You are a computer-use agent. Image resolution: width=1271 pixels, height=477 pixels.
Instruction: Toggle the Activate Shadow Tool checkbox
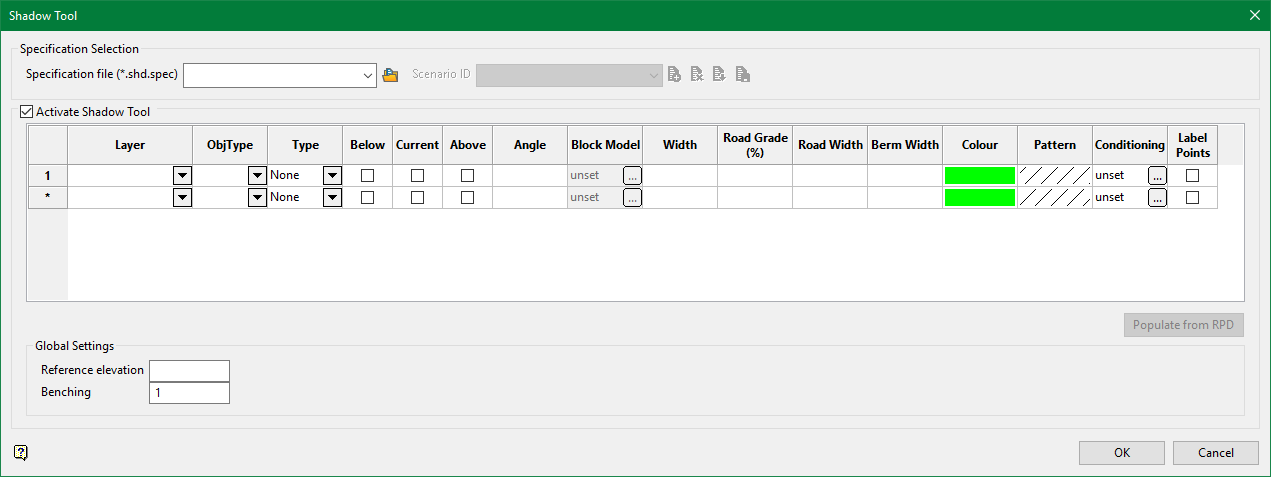click(x=27, y=113)
